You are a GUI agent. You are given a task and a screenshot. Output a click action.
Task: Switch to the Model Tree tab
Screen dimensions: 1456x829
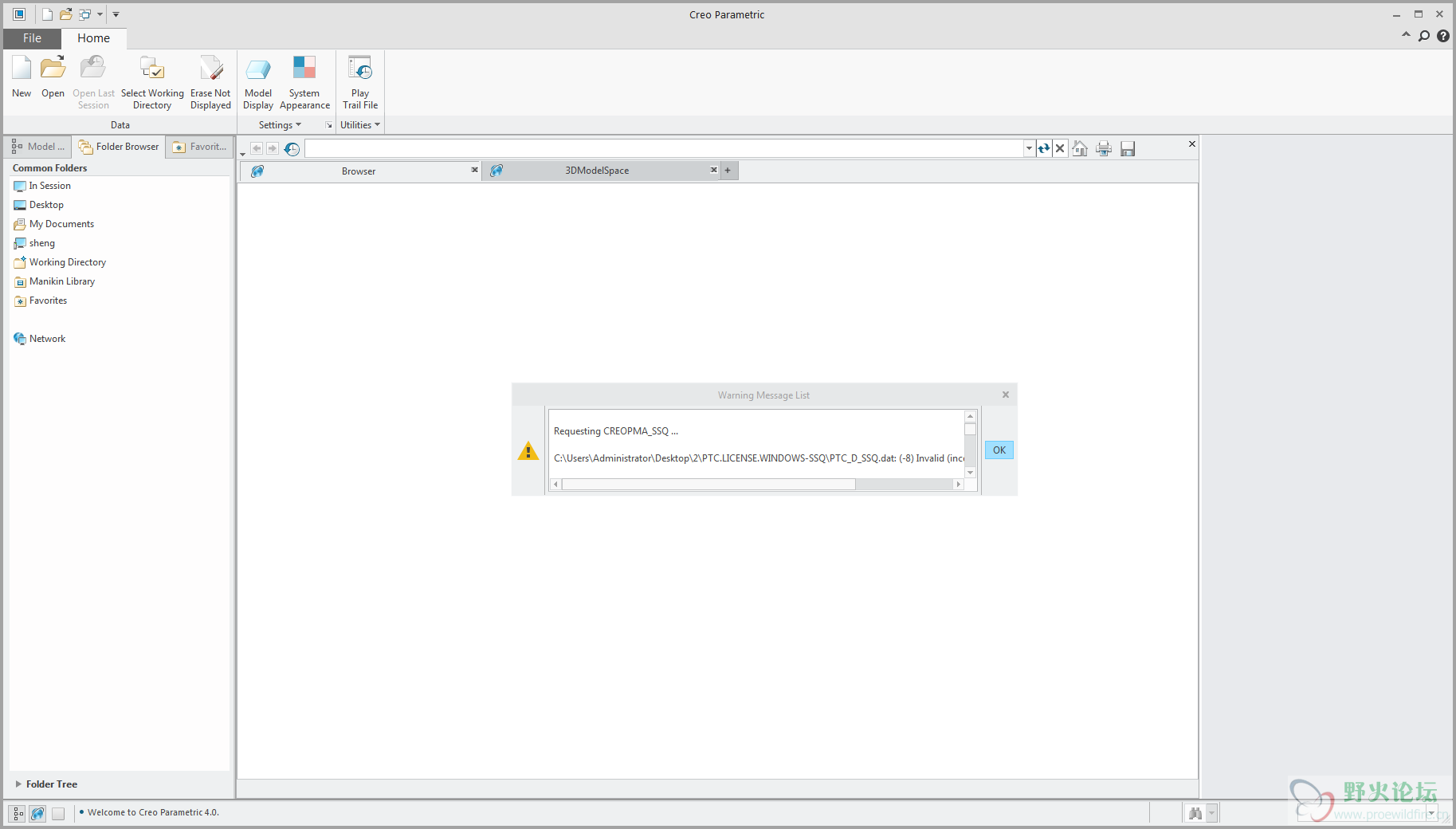[38, 147]
